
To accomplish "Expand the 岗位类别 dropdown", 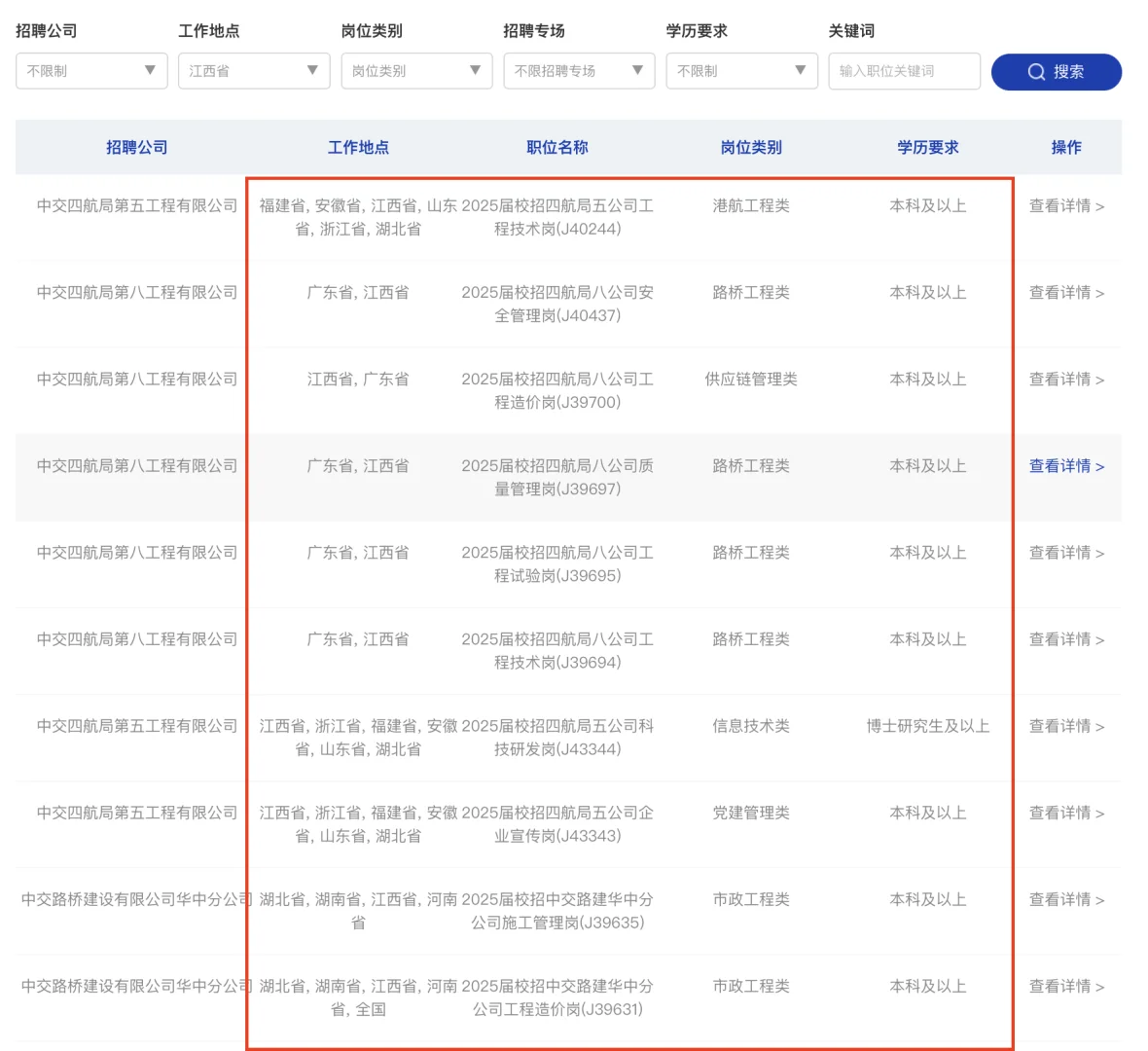I will coord(416,71).
